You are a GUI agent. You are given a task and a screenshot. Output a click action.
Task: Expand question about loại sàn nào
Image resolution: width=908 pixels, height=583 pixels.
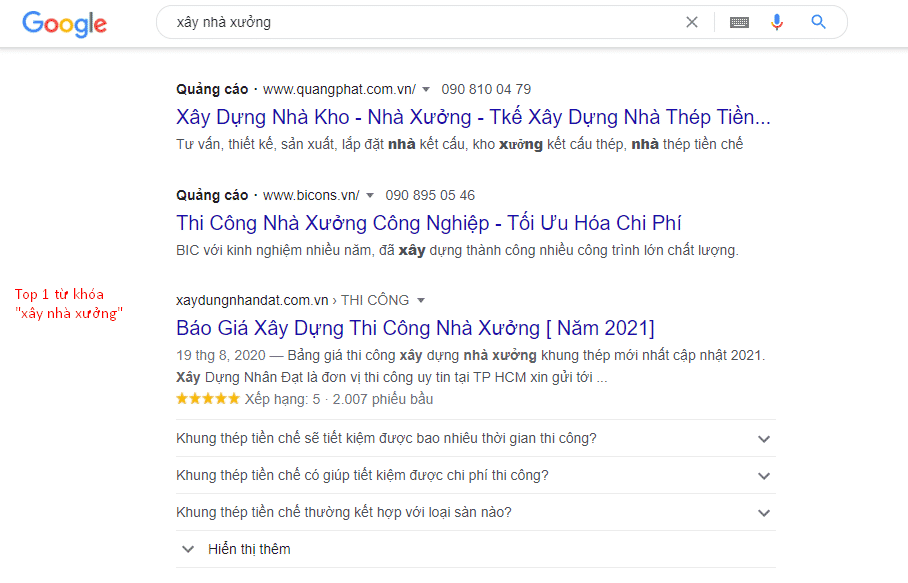(x=764, y=513)
